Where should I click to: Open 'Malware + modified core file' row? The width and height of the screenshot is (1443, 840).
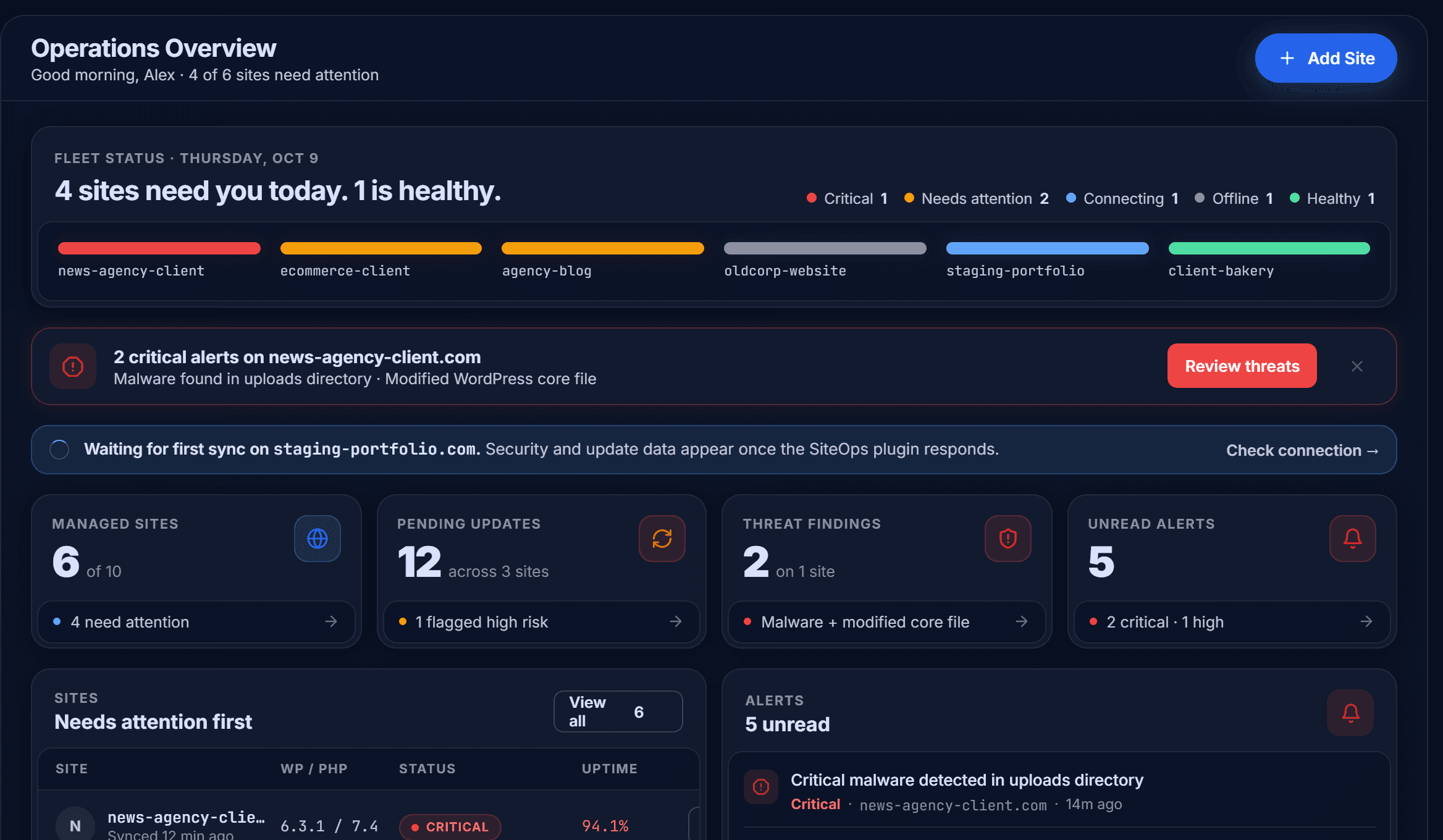click(x=886, y=622)
